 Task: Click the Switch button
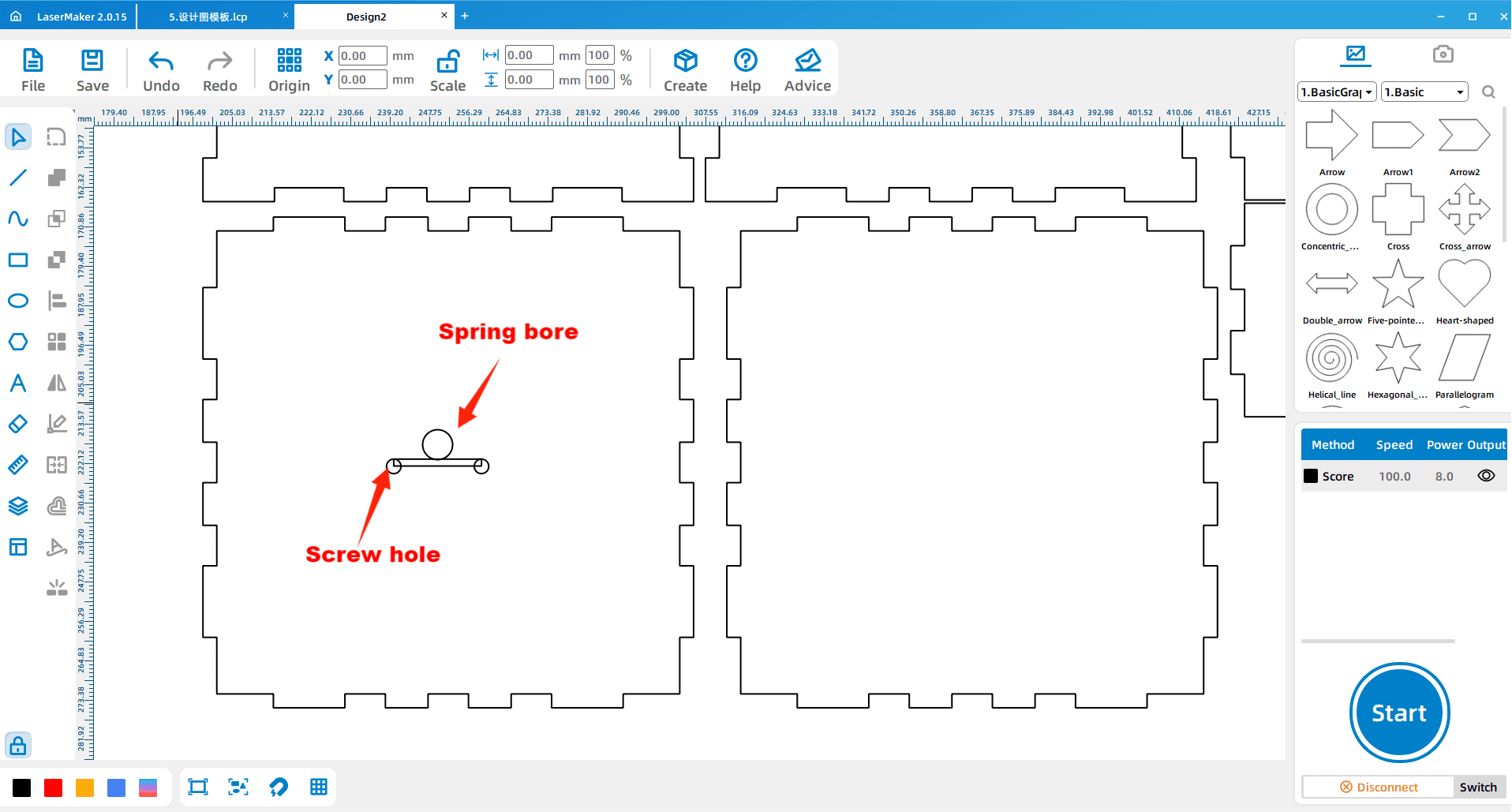[1478, 787]
